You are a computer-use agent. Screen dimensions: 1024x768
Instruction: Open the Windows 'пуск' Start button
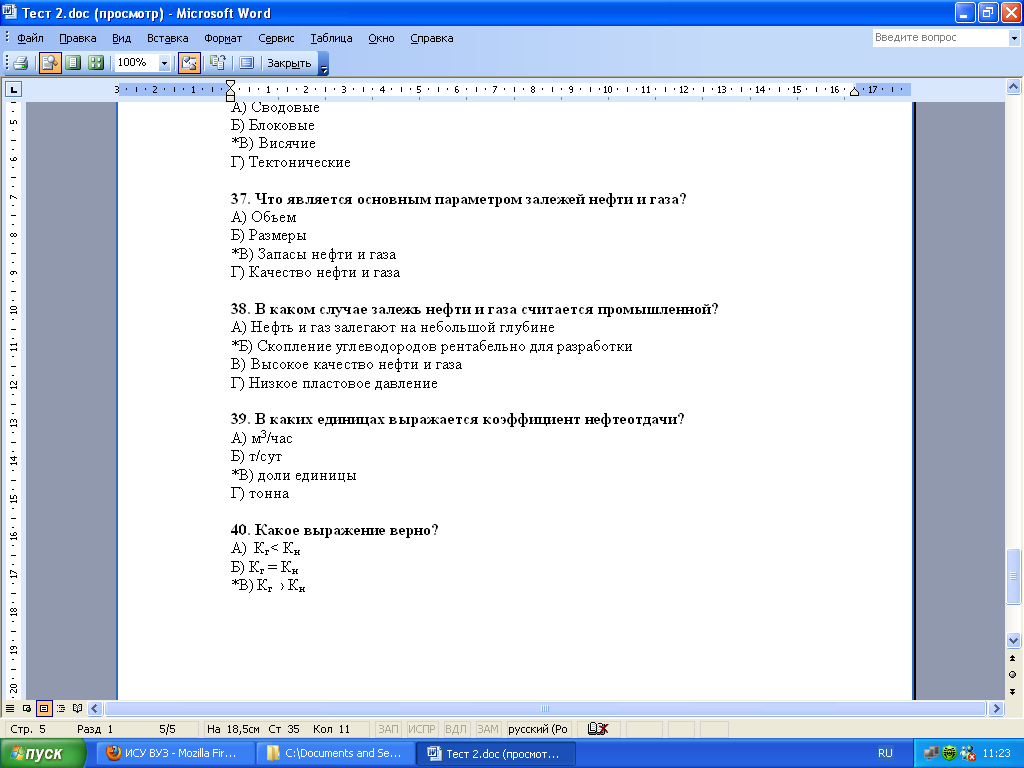pyautogui.click(x=42, y=754)
